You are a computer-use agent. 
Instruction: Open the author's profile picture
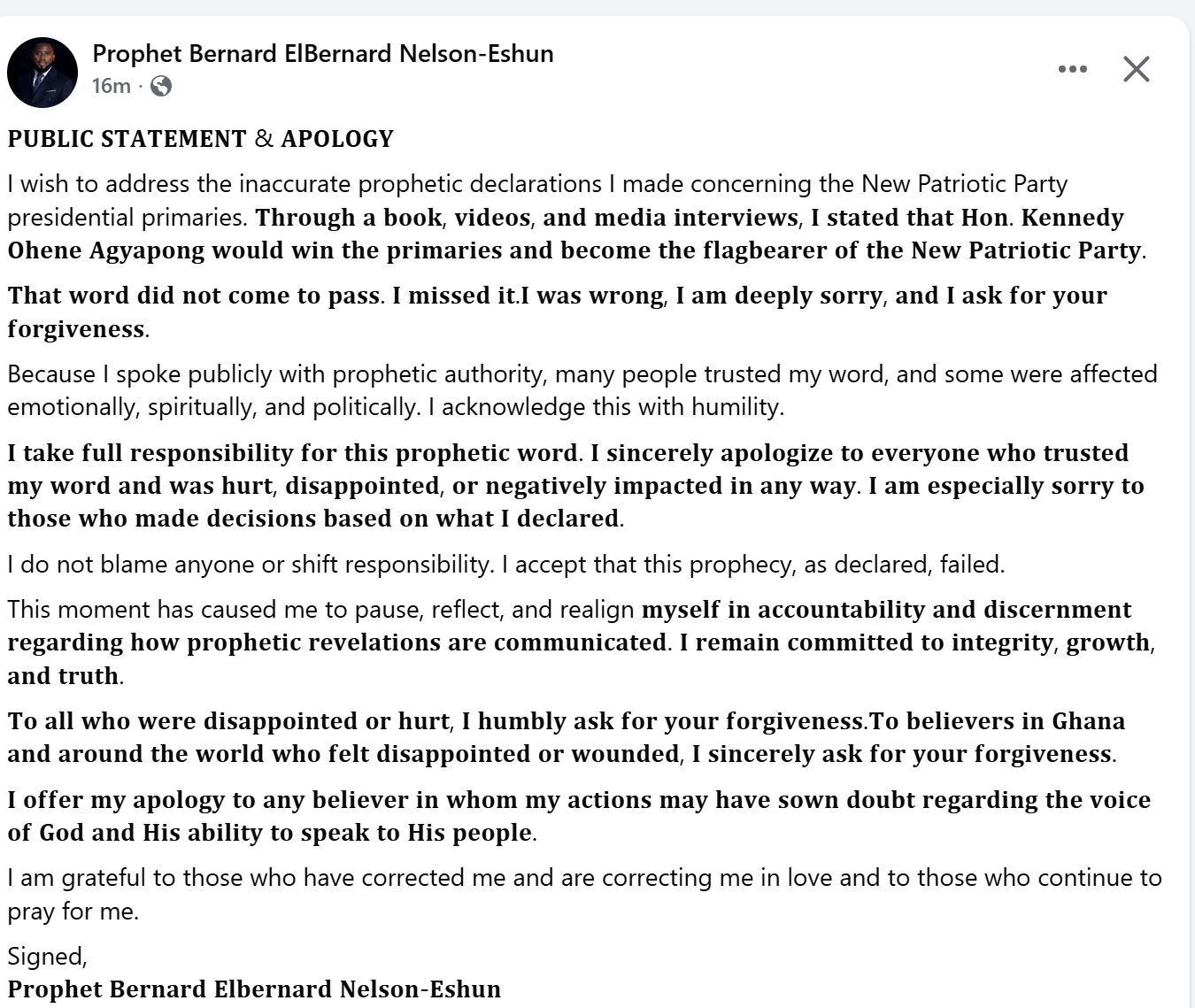[42, 73]
